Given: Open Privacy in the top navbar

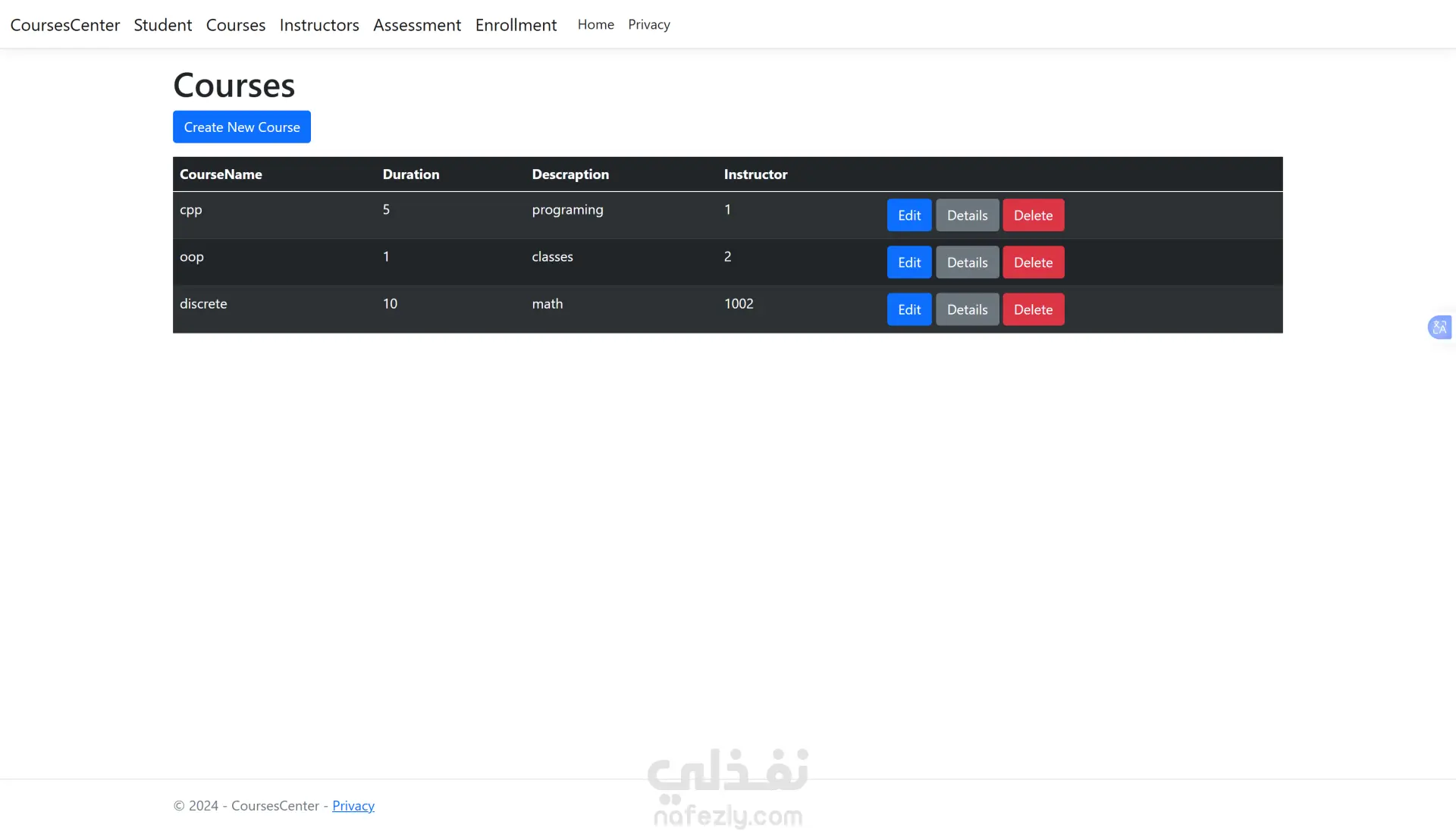Looking at the screenshot, I should (x=649, y=25).
